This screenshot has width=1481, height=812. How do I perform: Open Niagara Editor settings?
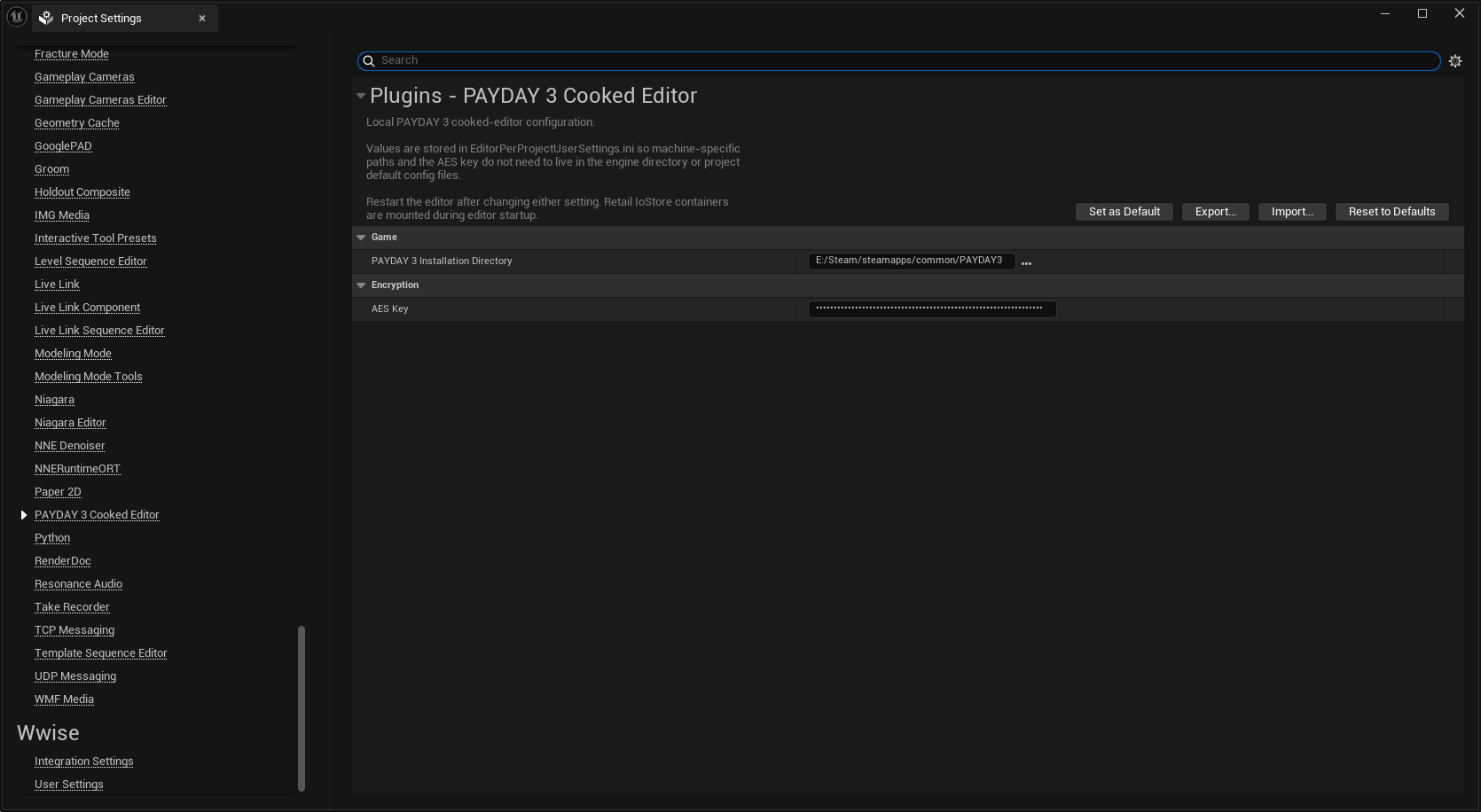coord(70,423)
